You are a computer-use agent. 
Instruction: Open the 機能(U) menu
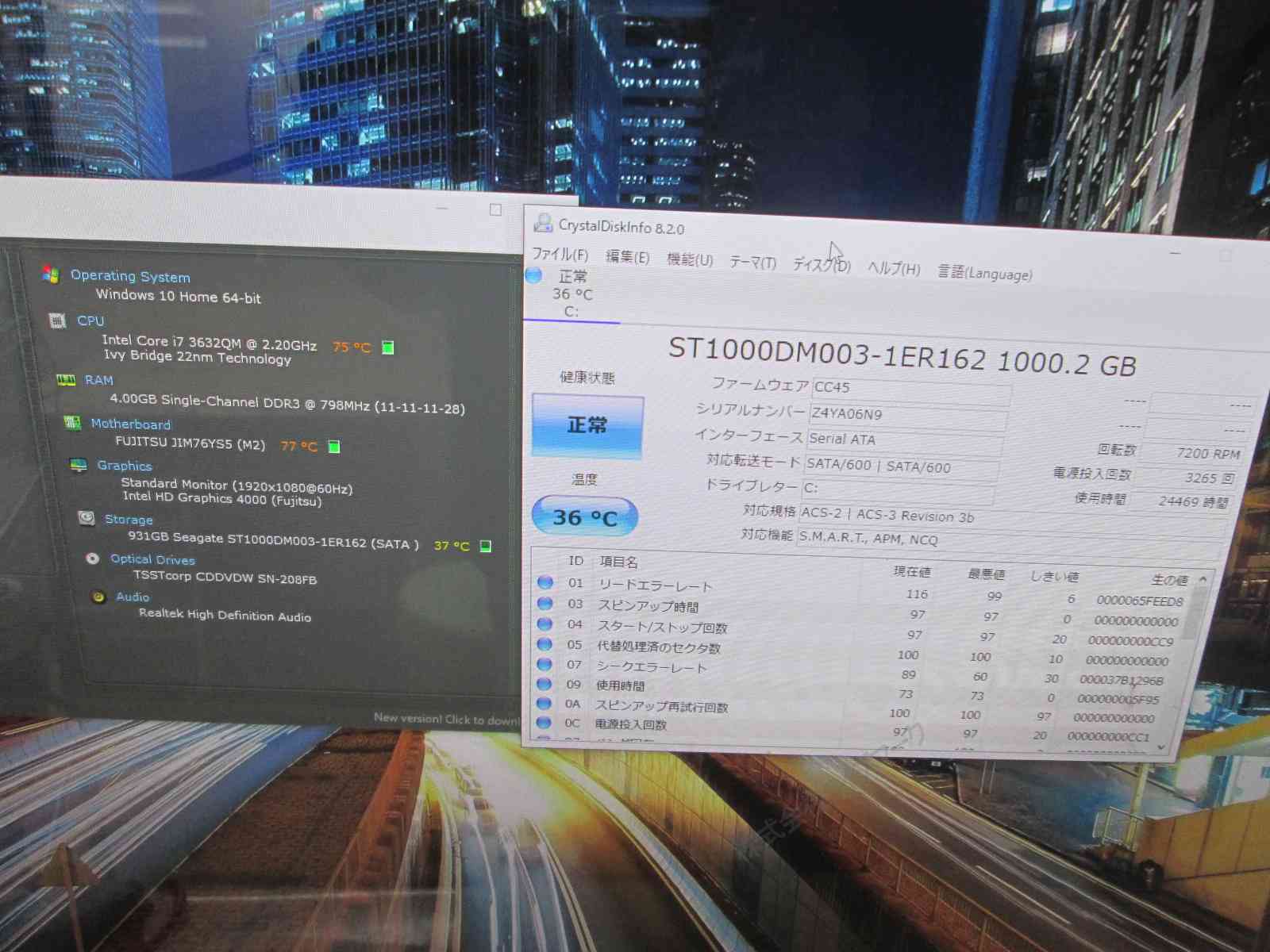point(689,259)
